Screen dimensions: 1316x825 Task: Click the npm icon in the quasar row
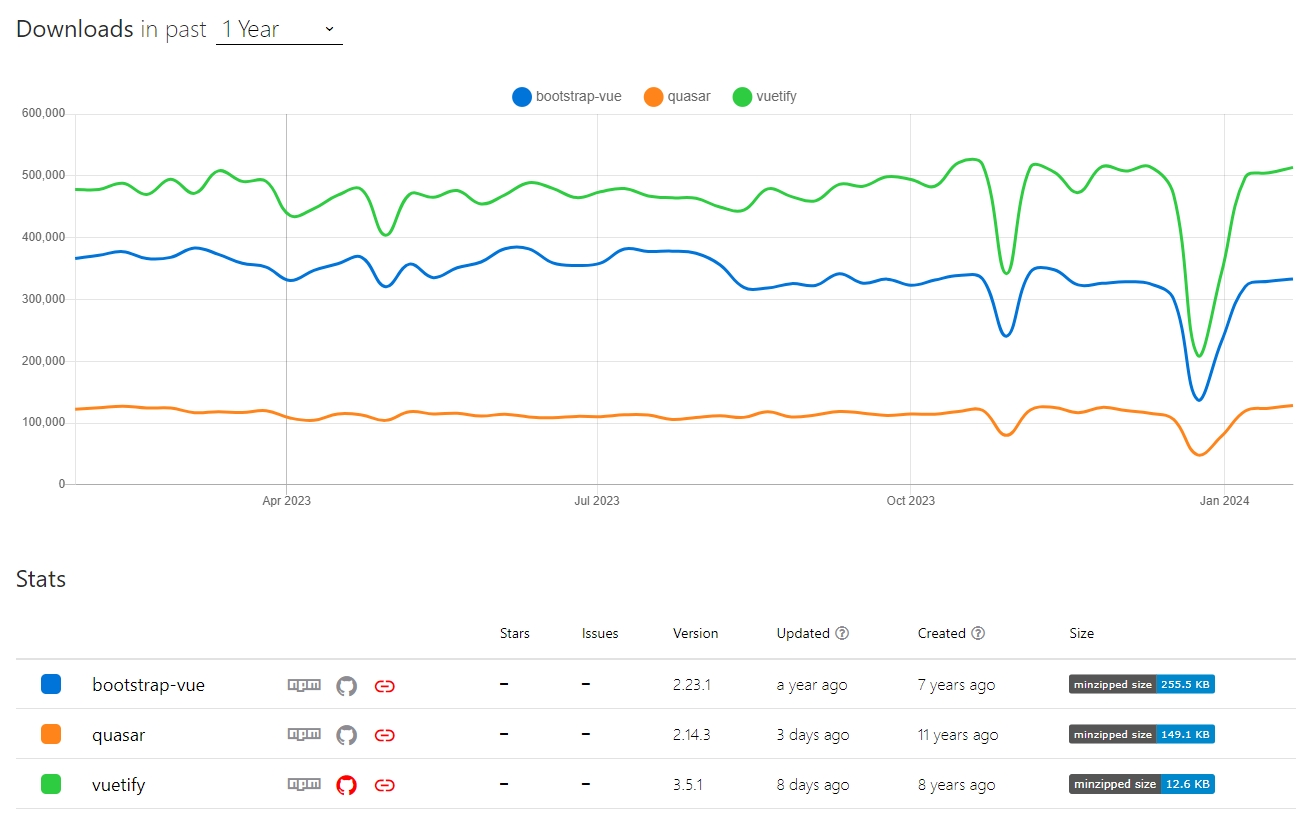tap(303, 734)
